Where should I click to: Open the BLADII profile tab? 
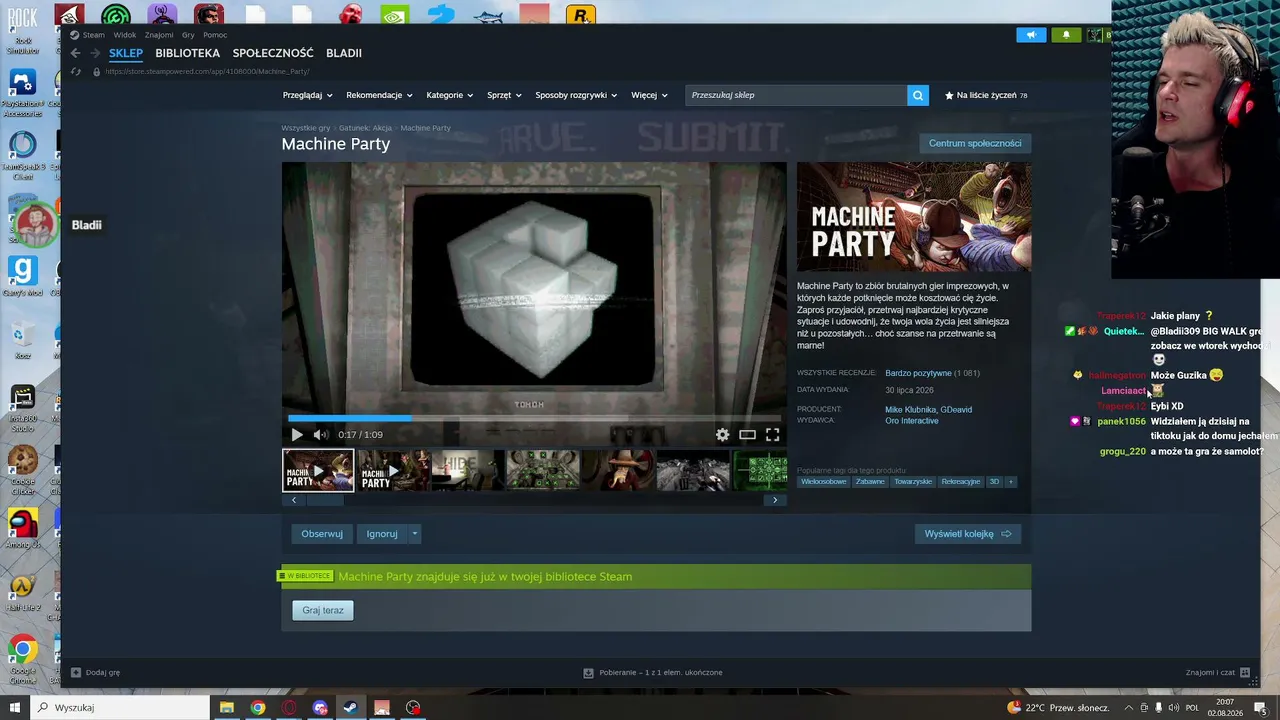[x=344, y=53]
